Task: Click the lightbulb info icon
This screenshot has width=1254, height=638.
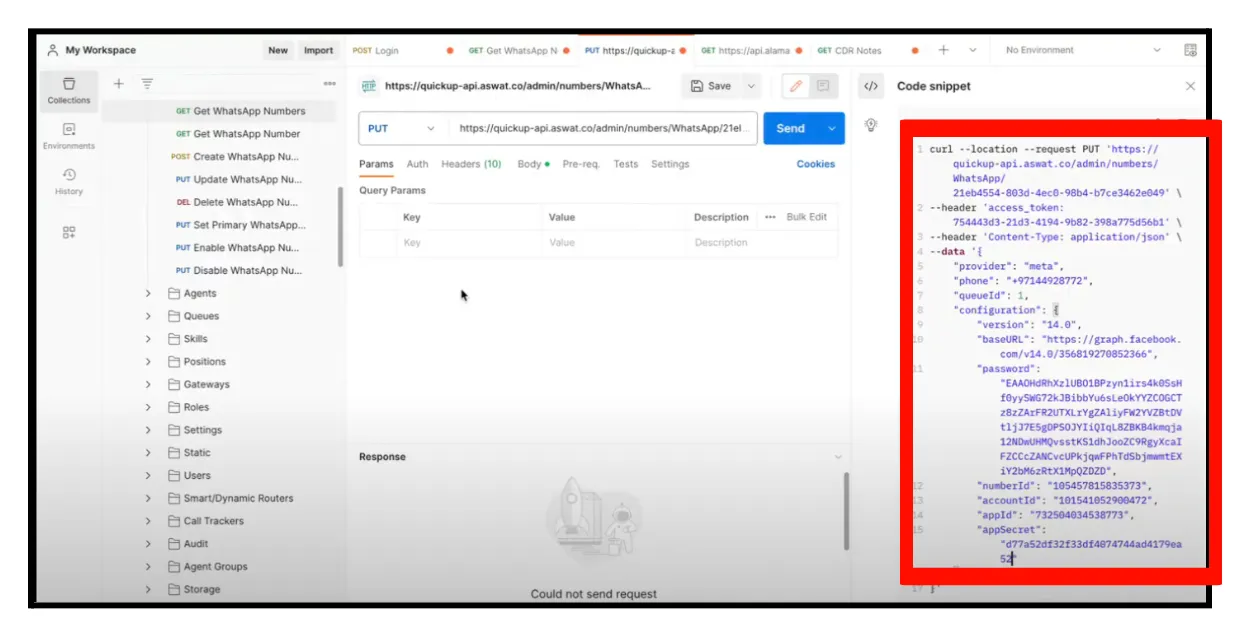Action: (x=871, y=125)
